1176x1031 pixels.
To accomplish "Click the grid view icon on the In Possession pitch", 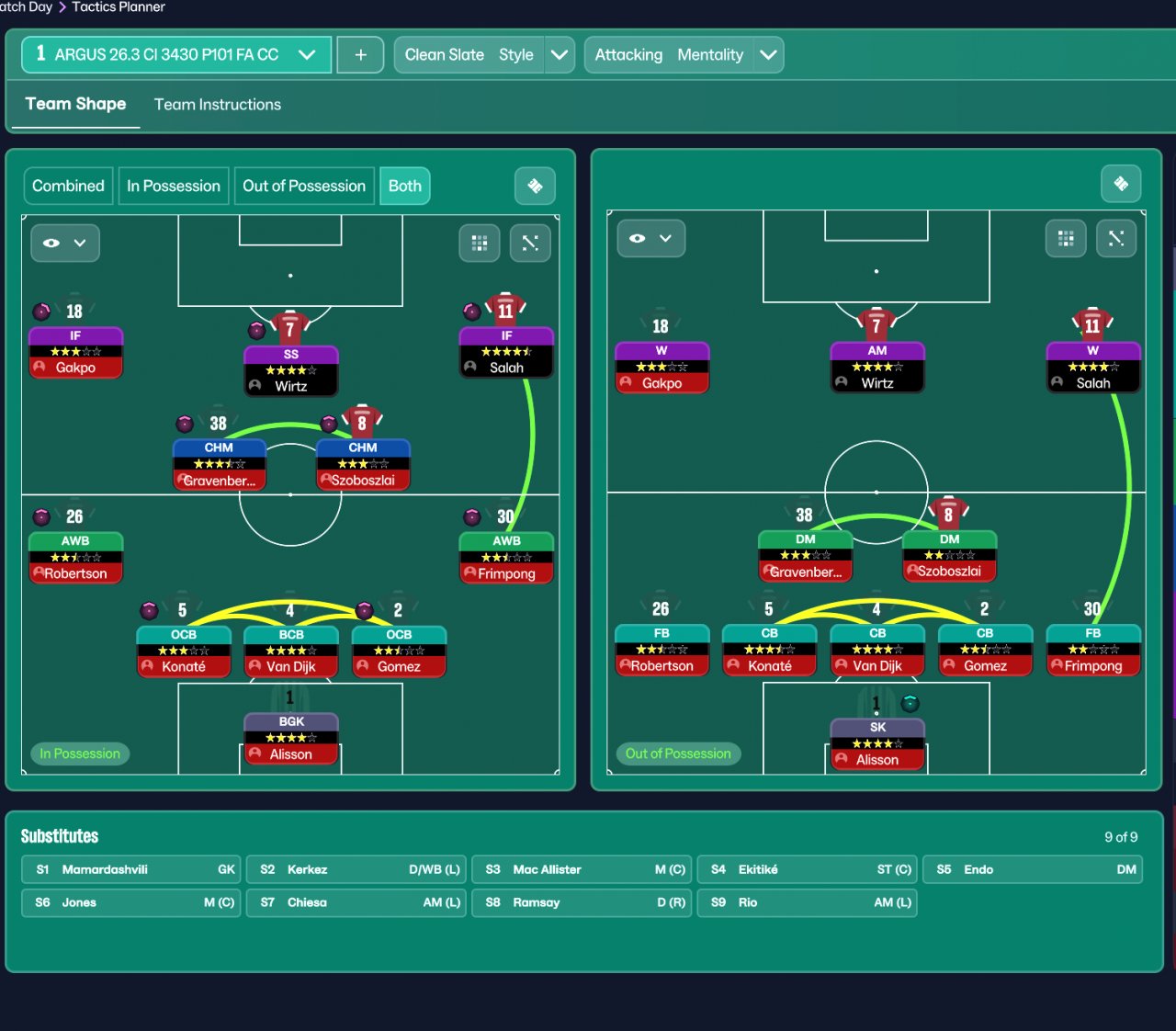I will (x=480, y=243).
